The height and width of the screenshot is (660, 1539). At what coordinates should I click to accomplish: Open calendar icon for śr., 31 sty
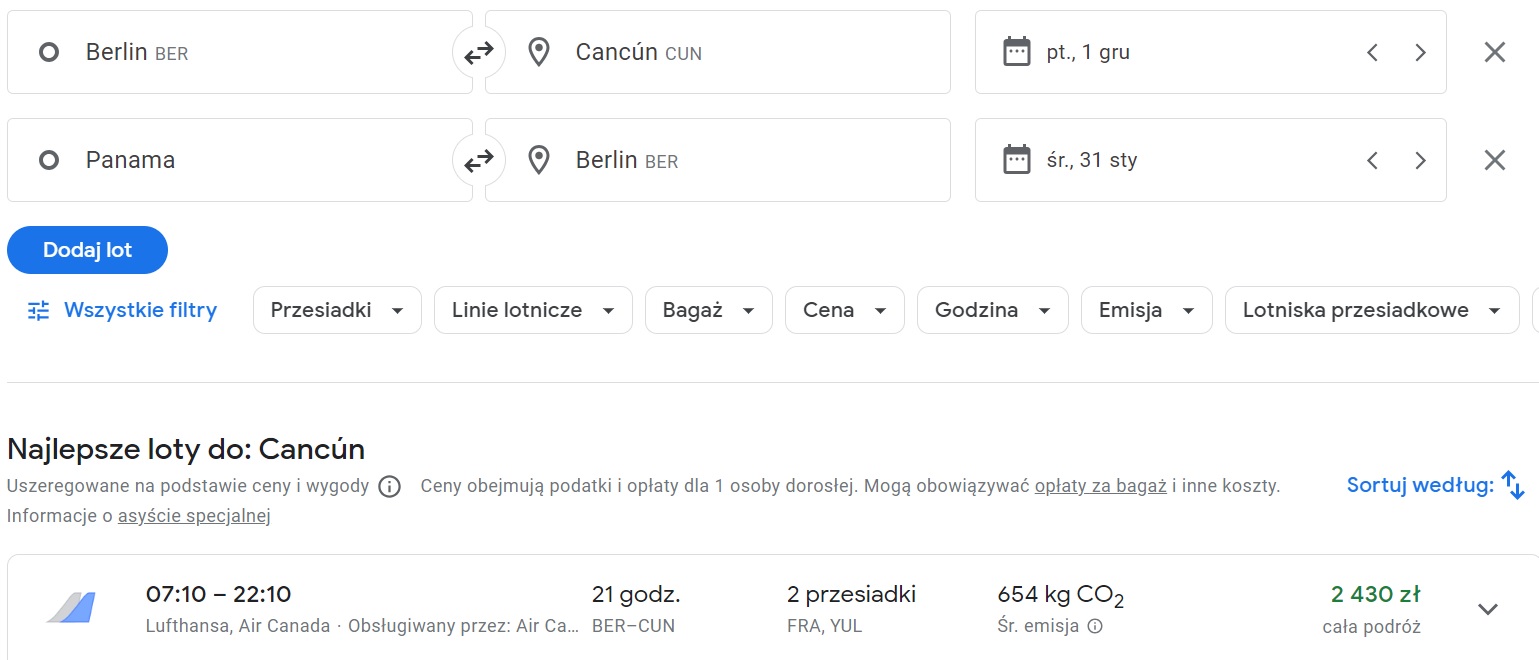1016,160
